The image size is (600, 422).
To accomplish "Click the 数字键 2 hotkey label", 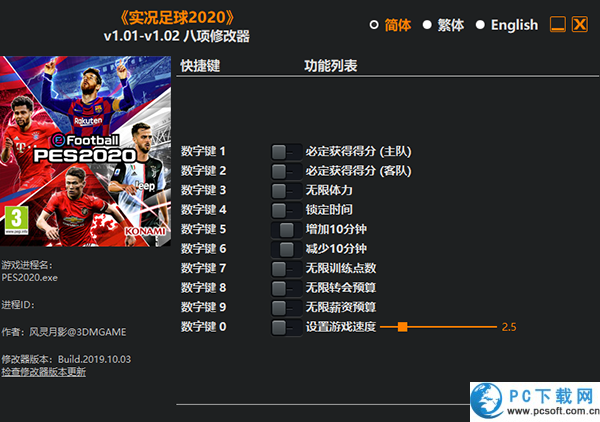I will coord(203,171).
